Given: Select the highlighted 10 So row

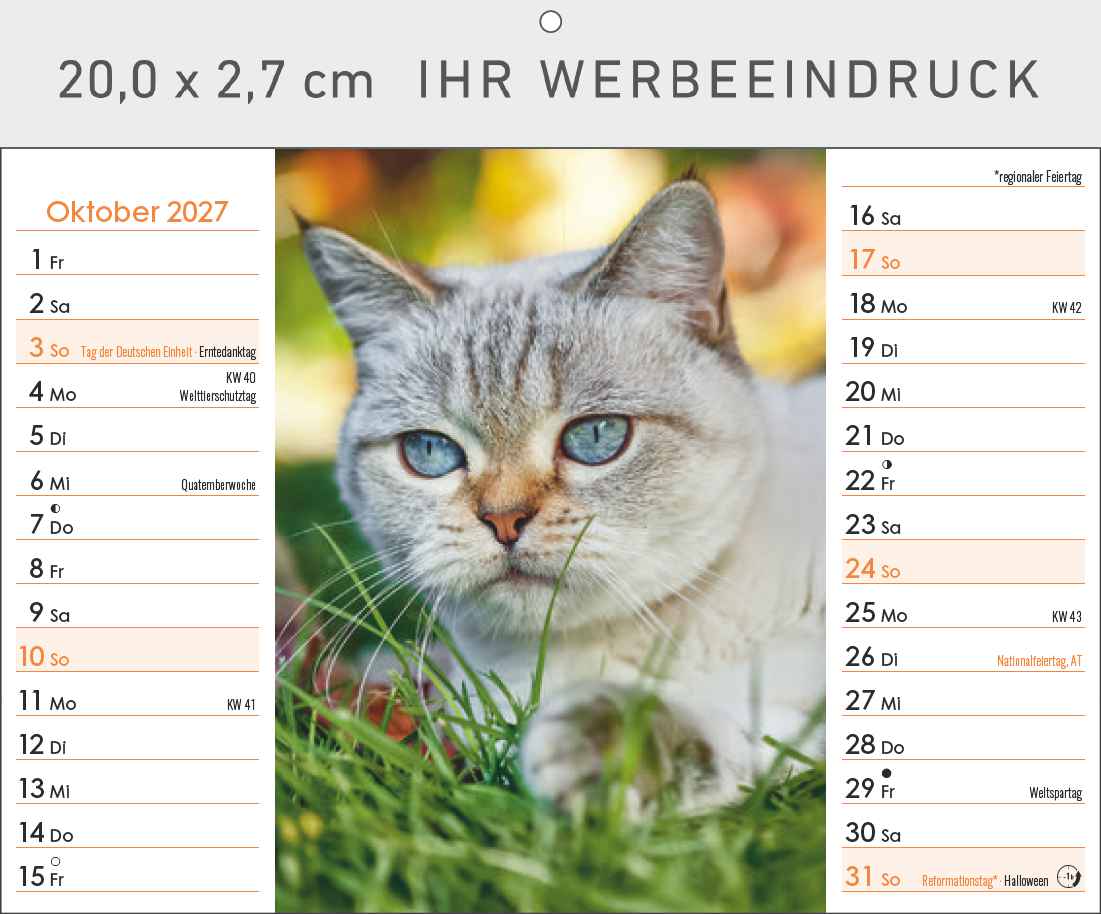Looking at the screenshot, I should tap(138, 650).
